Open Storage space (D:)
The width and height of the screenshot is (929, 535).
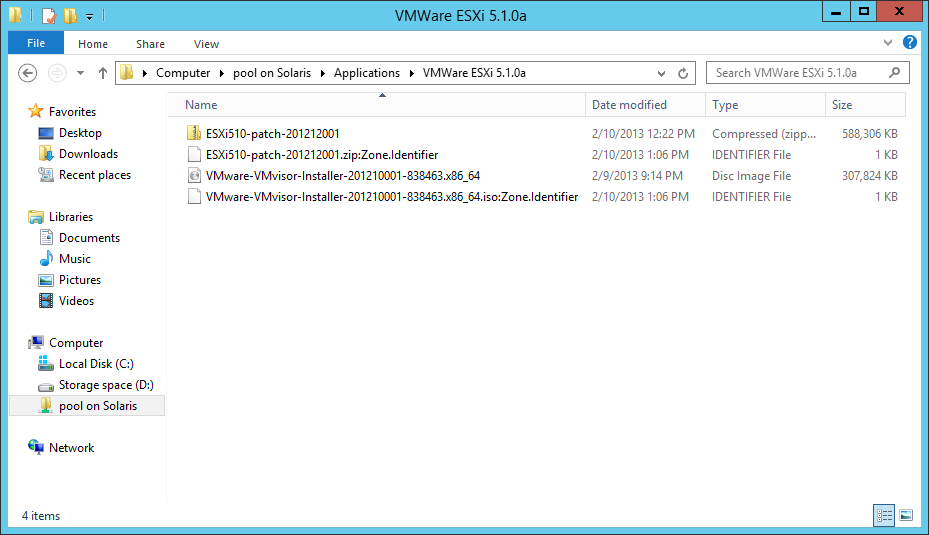pyautogui.click(x=106, y=385)
